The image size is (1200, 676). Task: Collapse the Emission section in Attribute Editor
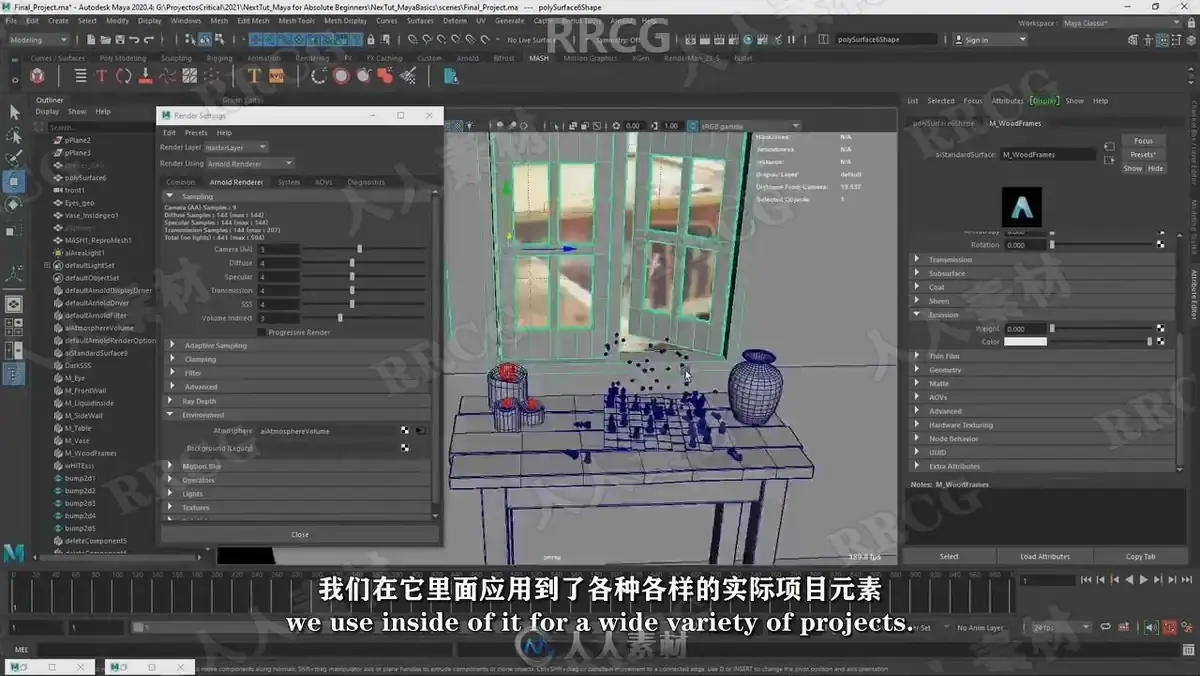point(1042,314)
